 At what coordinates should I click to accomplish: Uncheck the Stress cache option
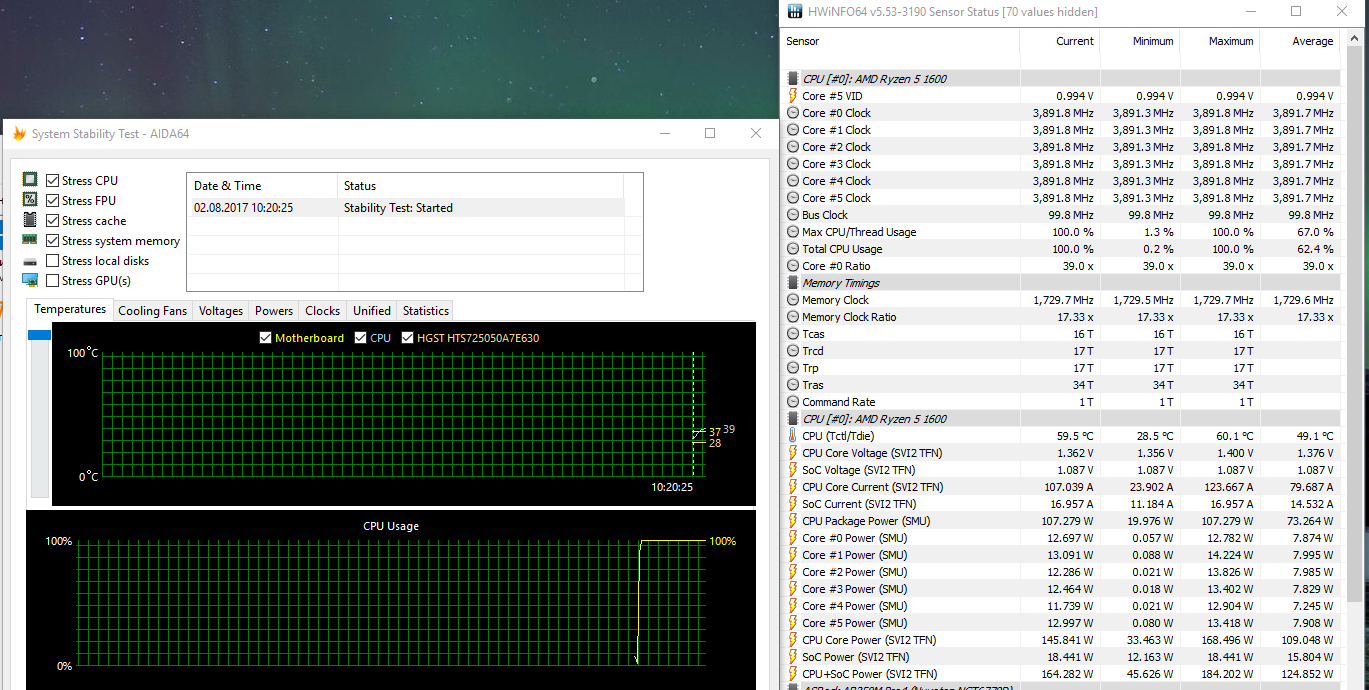[x=53, y=221]
